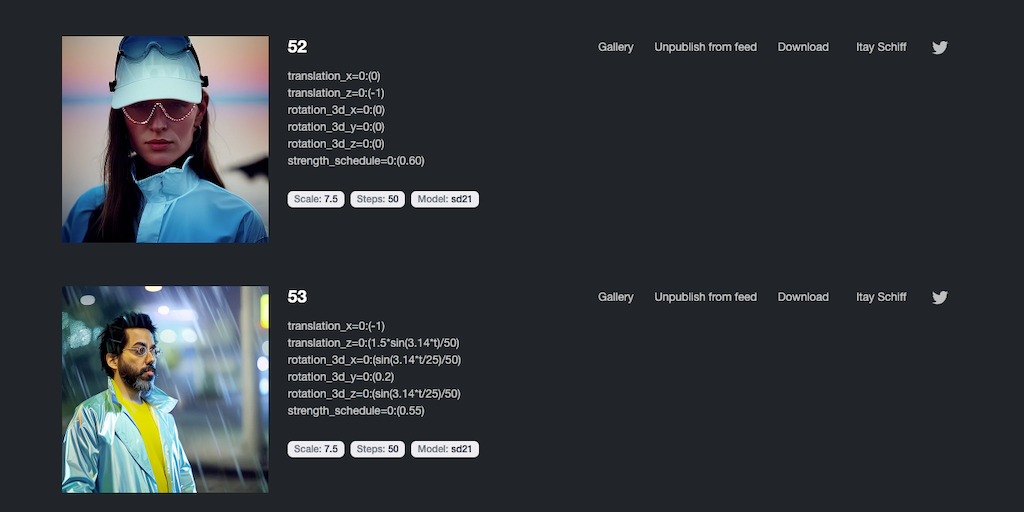This screenshot has height=512, width=1024.
Task: Open Gallery link for post 52
Action: pos(616,47)
